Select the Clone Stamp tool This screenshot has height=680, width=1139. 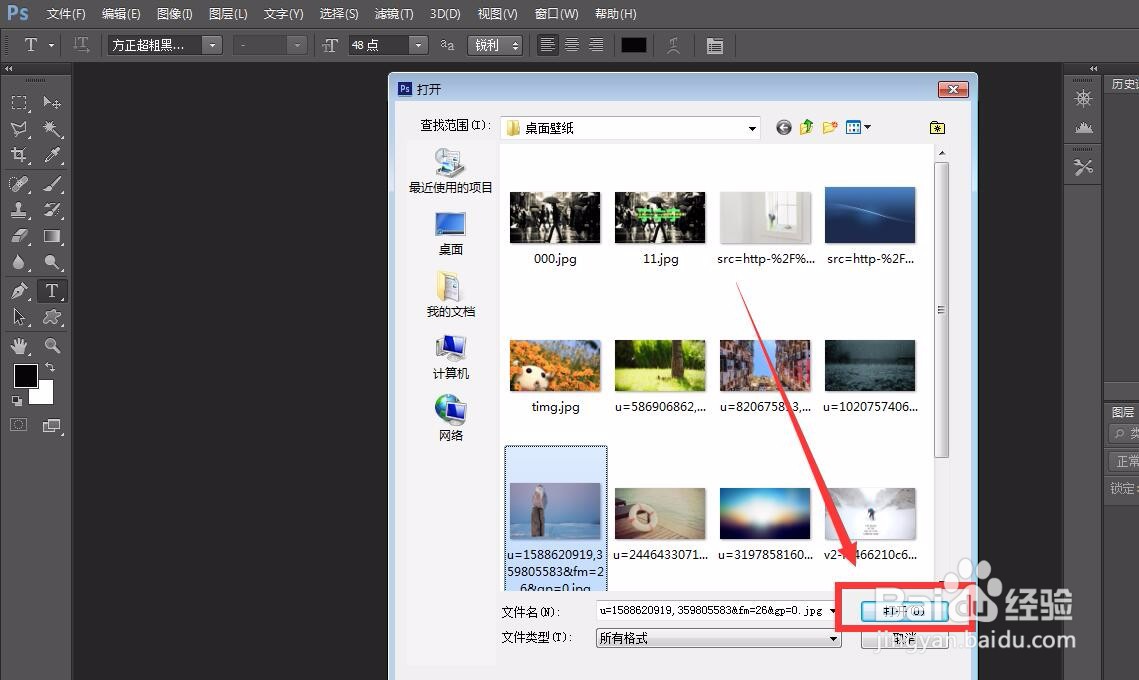click(20, 210)
